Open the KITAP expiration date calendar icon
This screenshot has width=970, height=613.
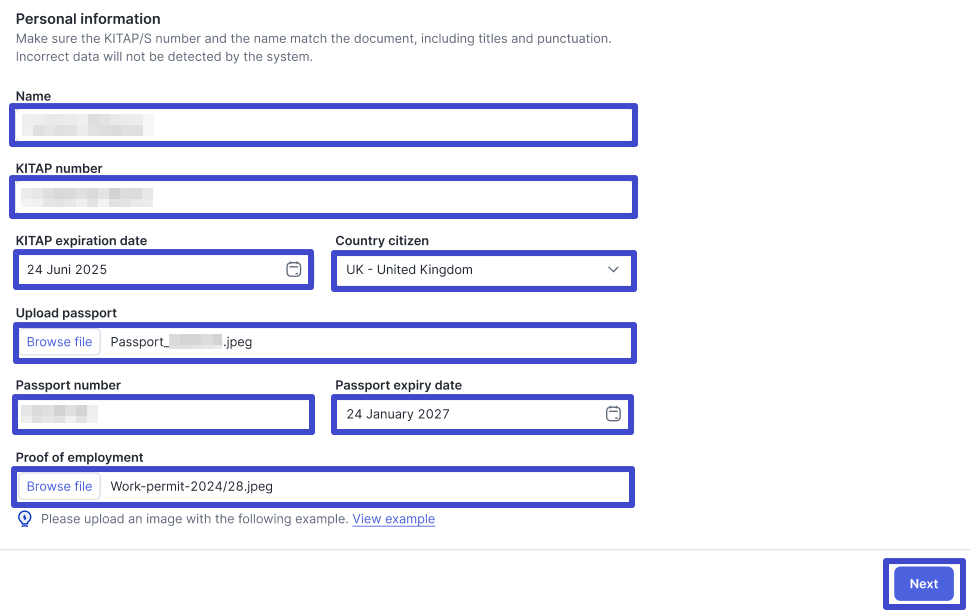(x=293, y=269)
